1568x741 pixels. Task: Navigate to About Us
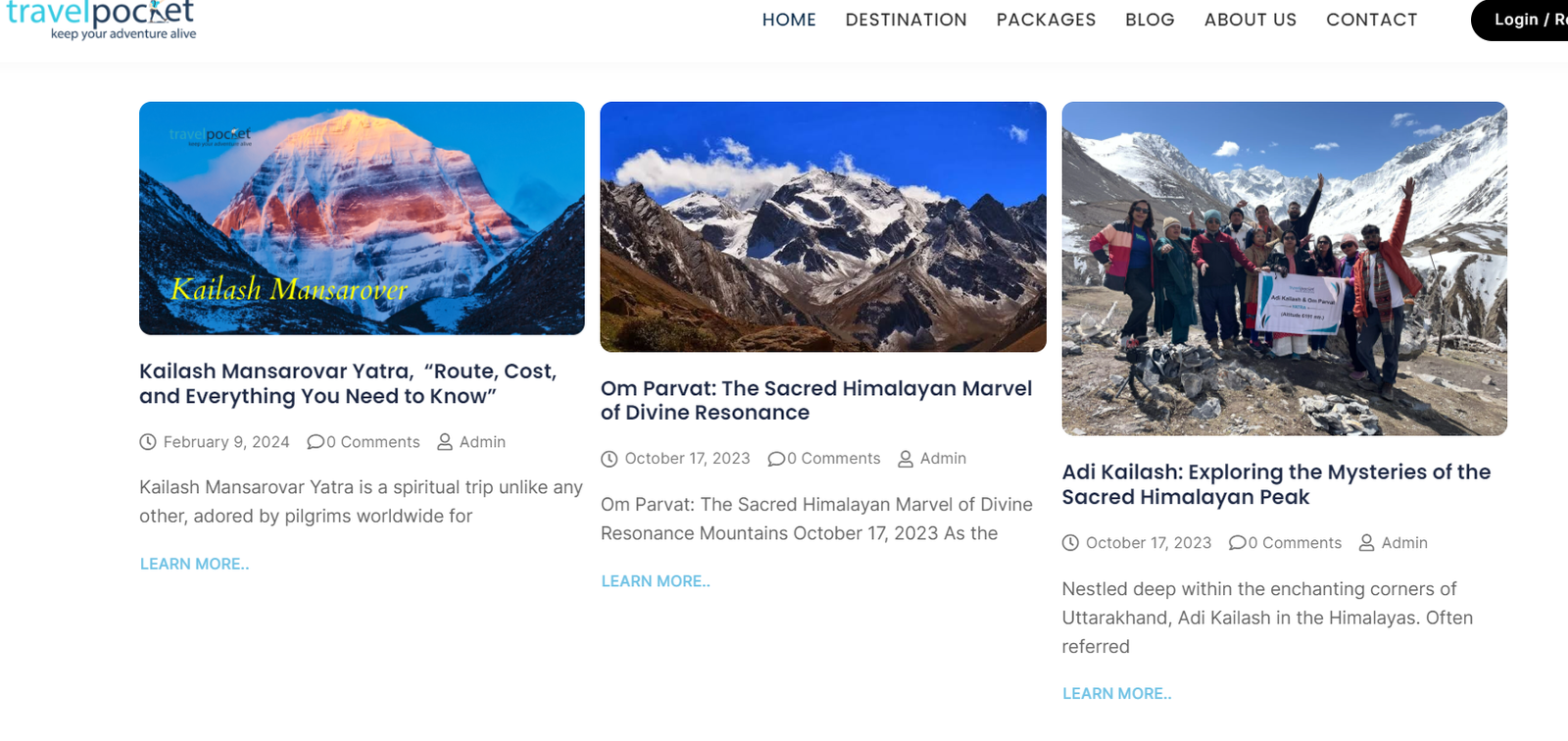click(1249, 20)
